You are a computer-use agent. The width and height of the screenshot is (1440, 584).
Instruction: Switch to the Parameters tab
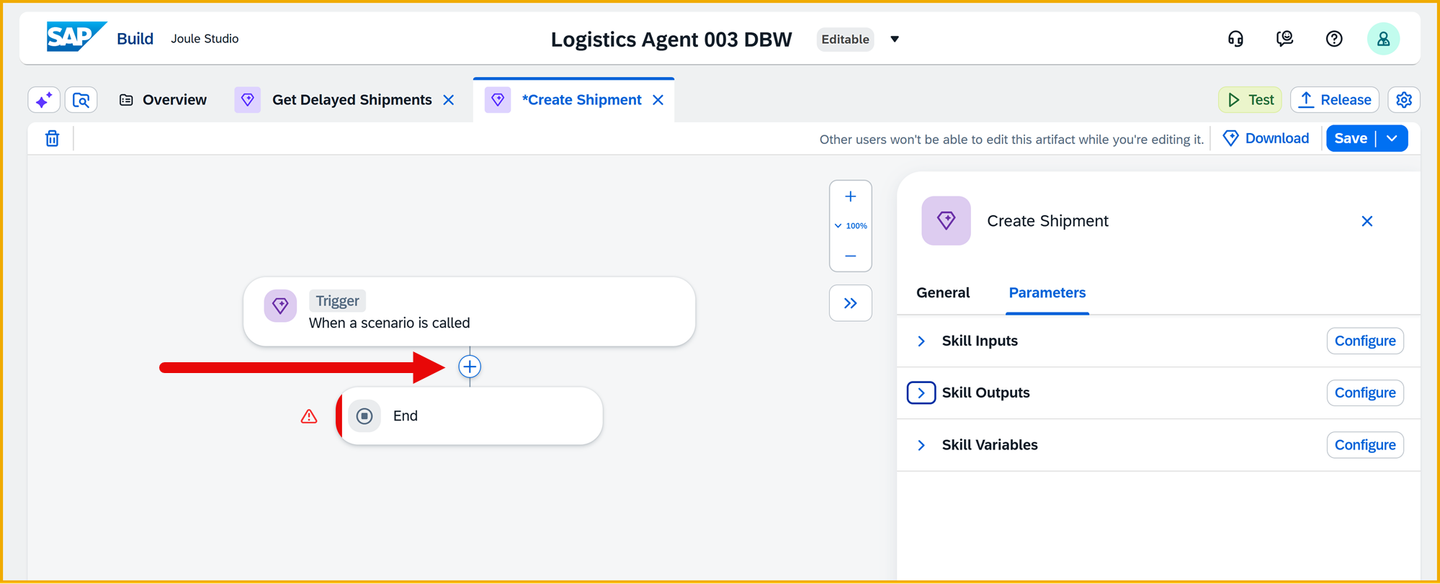1047,293
